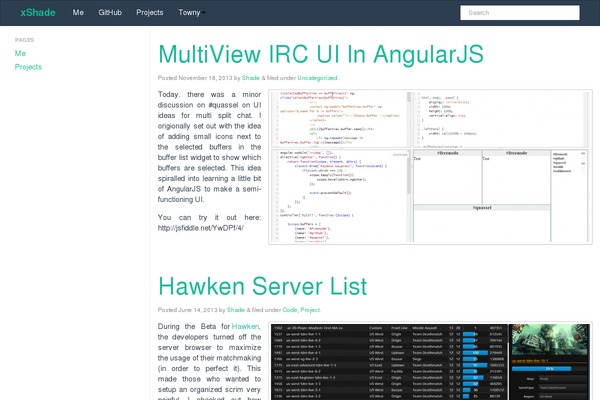The image size is (600, 400).
Task: Focus the Search input field
Action: point(520,13)
